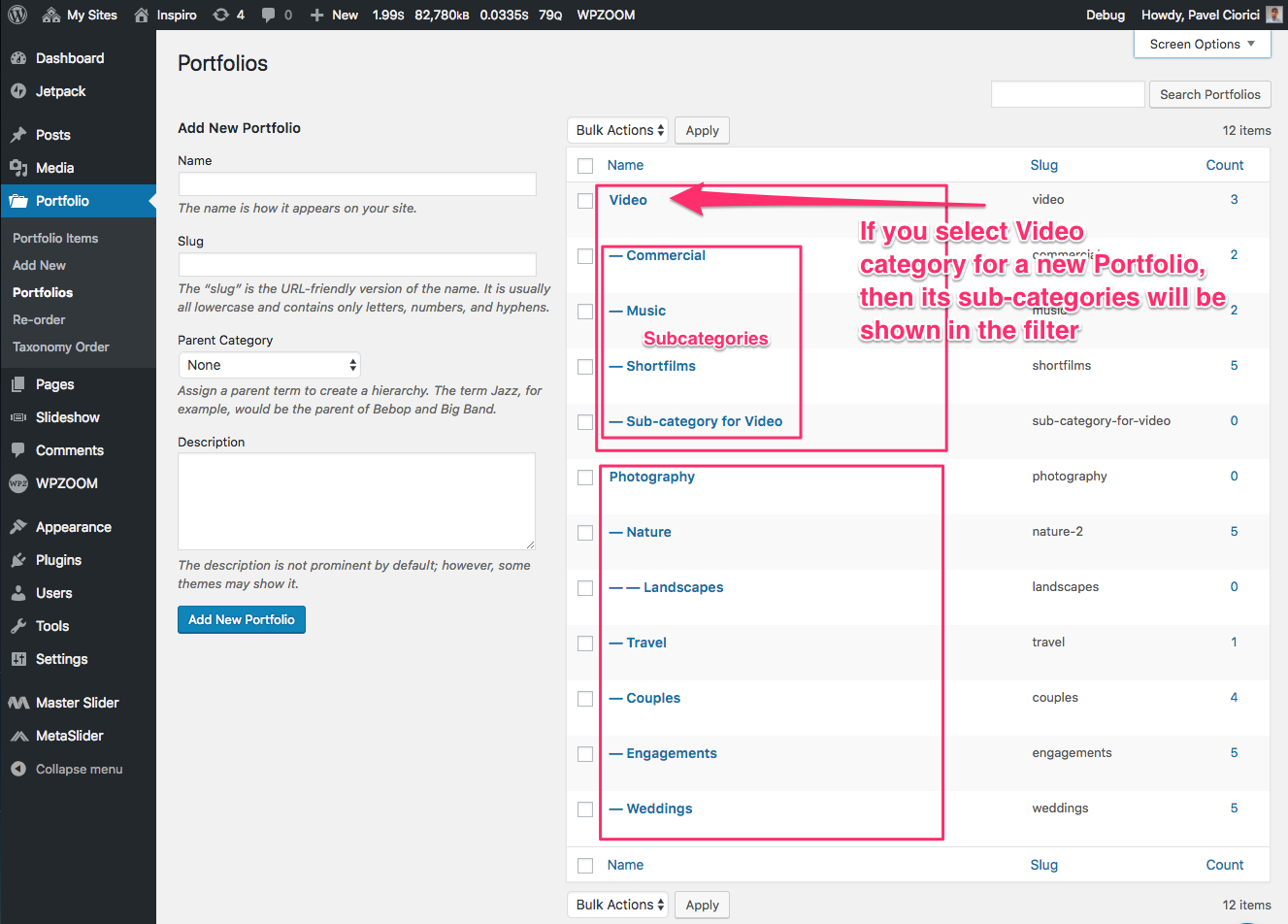Expand the Screen Options panel
This screenshot has width=1288, height=924.
click(x=1202, y=44)
